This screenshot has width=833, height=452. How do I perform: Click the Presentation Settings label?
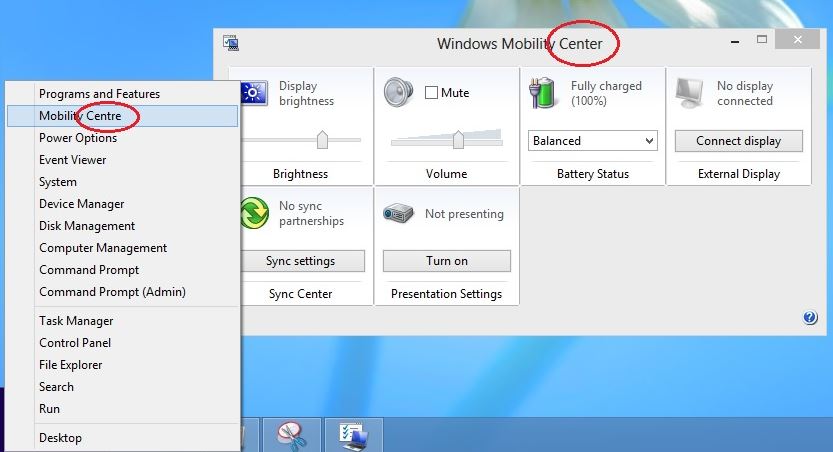(x=446, y=294)
